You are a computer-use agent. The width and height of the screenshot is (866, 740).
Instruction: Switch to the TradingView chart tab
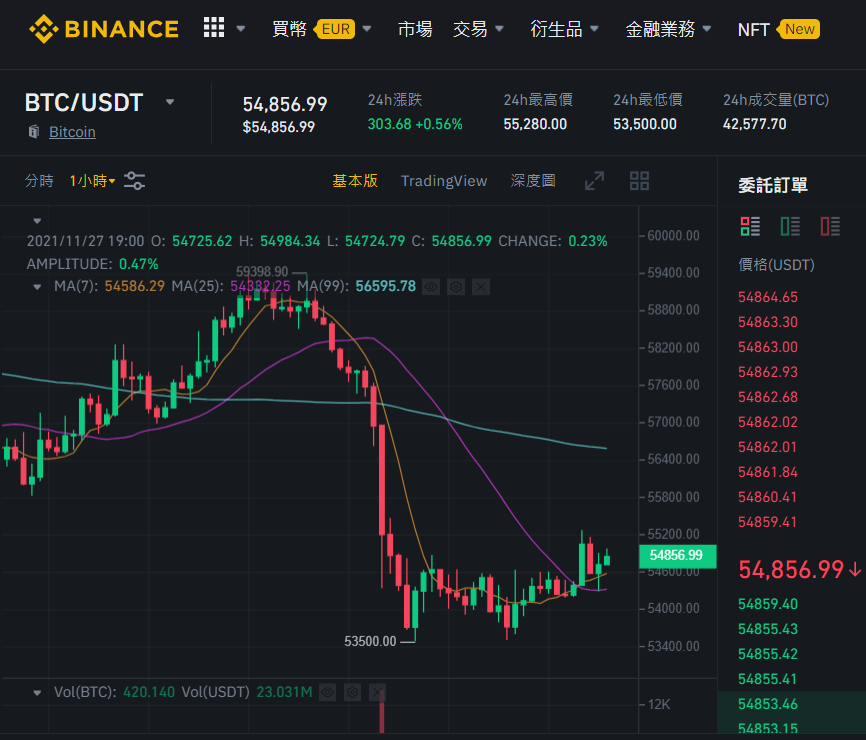point(444,181)
